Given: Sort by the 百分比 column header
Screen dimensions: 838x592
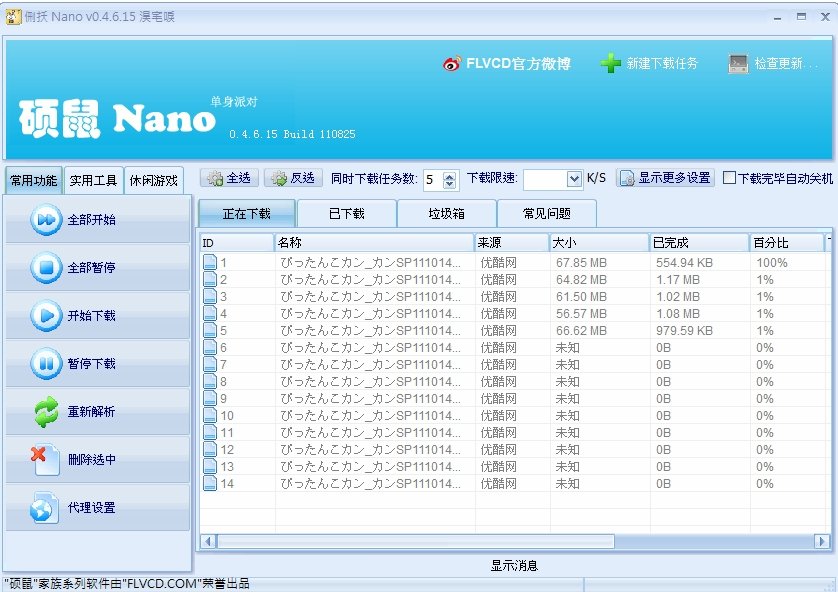Looking at the screenshot, I should [787, 243].
